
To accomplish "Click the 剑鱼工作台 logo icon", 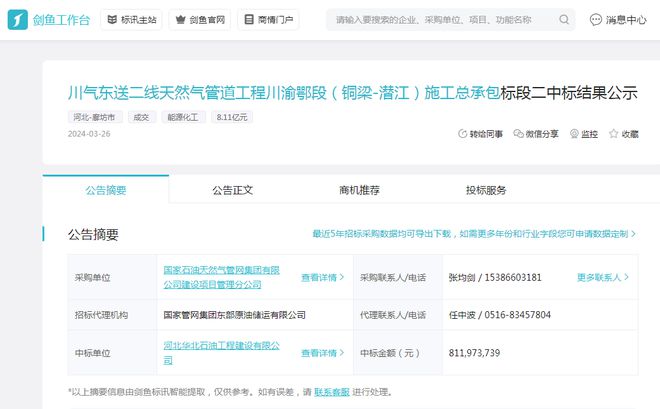I will (x=18, y=20).
